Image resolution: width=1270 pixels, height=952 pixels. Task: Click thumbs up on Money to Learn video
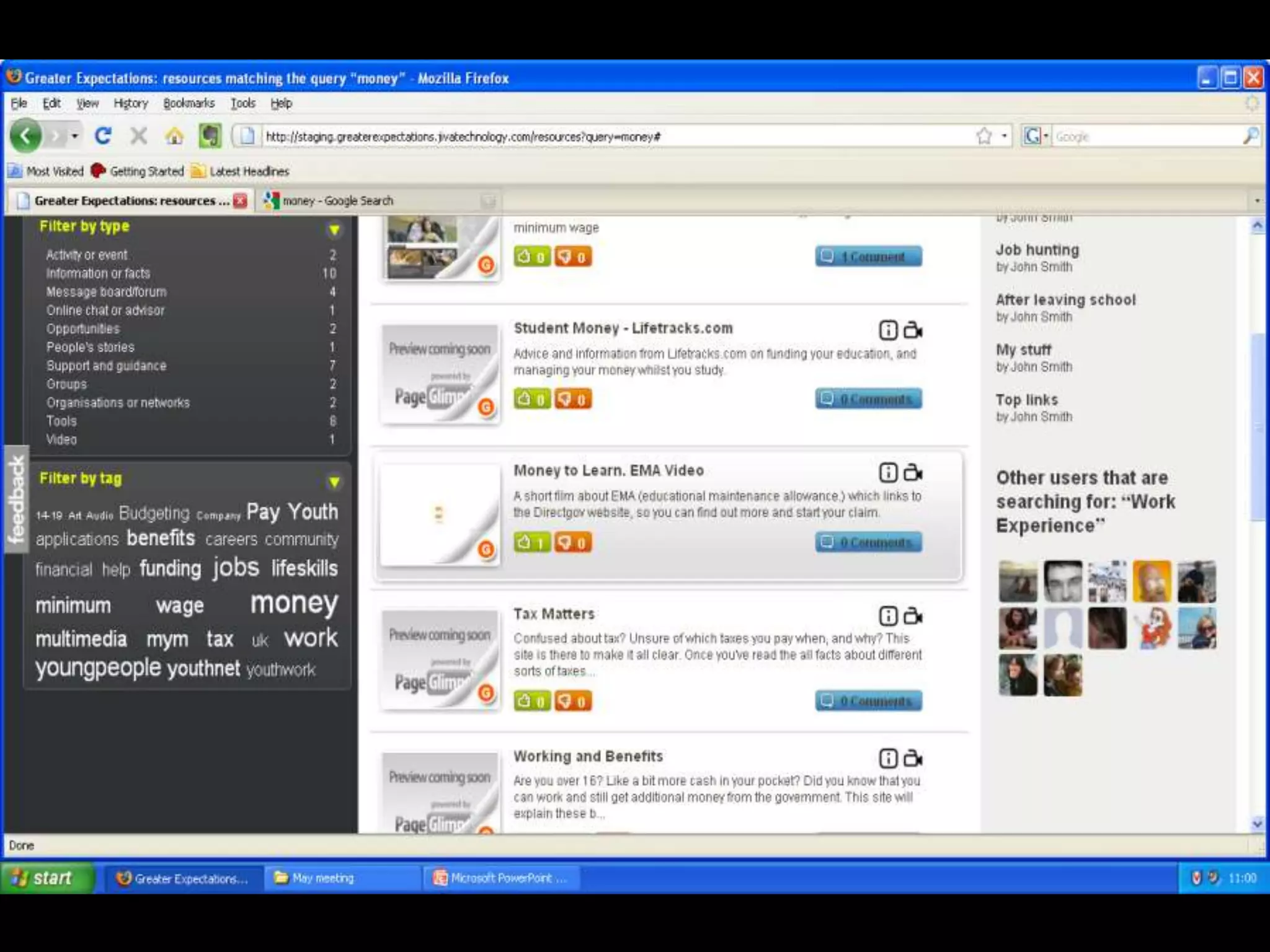coord(531,542)
